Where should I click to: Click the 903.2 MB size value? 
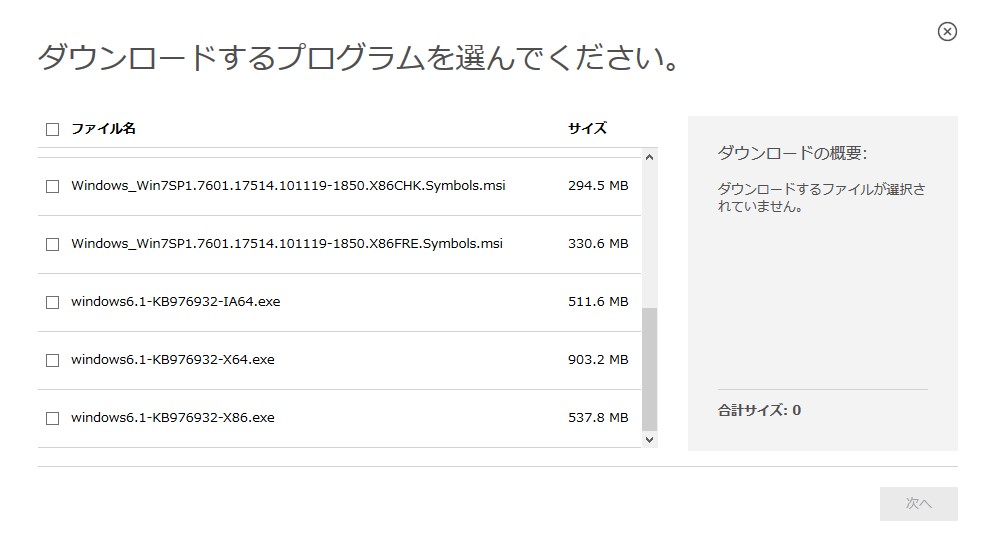pyautogui.click(x=598, y=360)
